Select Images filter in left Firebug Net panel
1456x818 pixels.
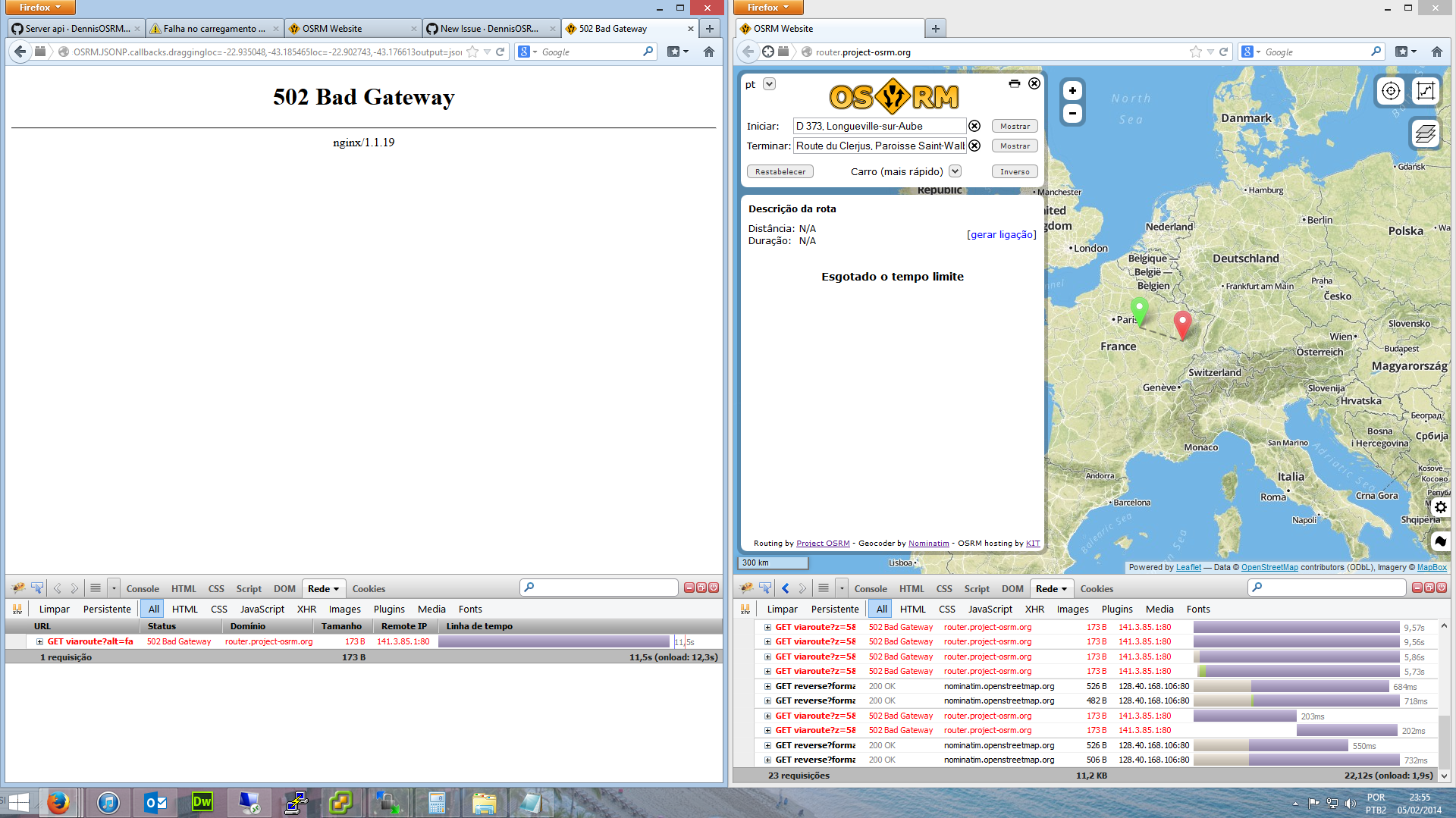(345, 609)
